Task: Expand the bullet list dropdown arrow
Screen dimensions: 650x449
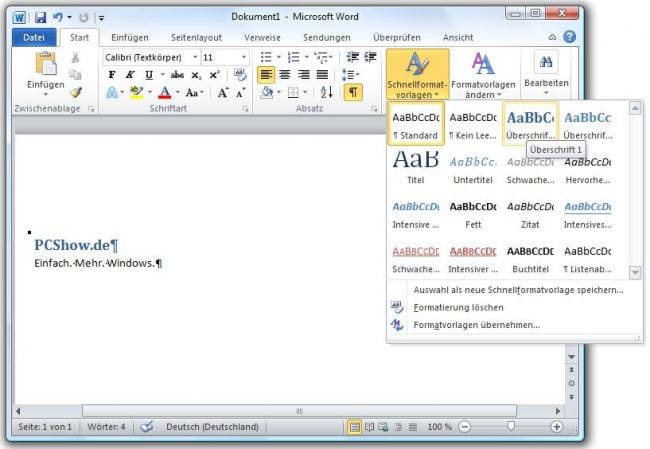Action: (279, 57)
